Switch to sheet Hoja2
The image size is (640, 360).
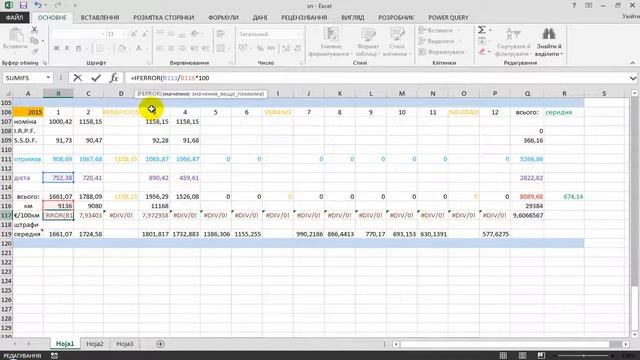95,344
